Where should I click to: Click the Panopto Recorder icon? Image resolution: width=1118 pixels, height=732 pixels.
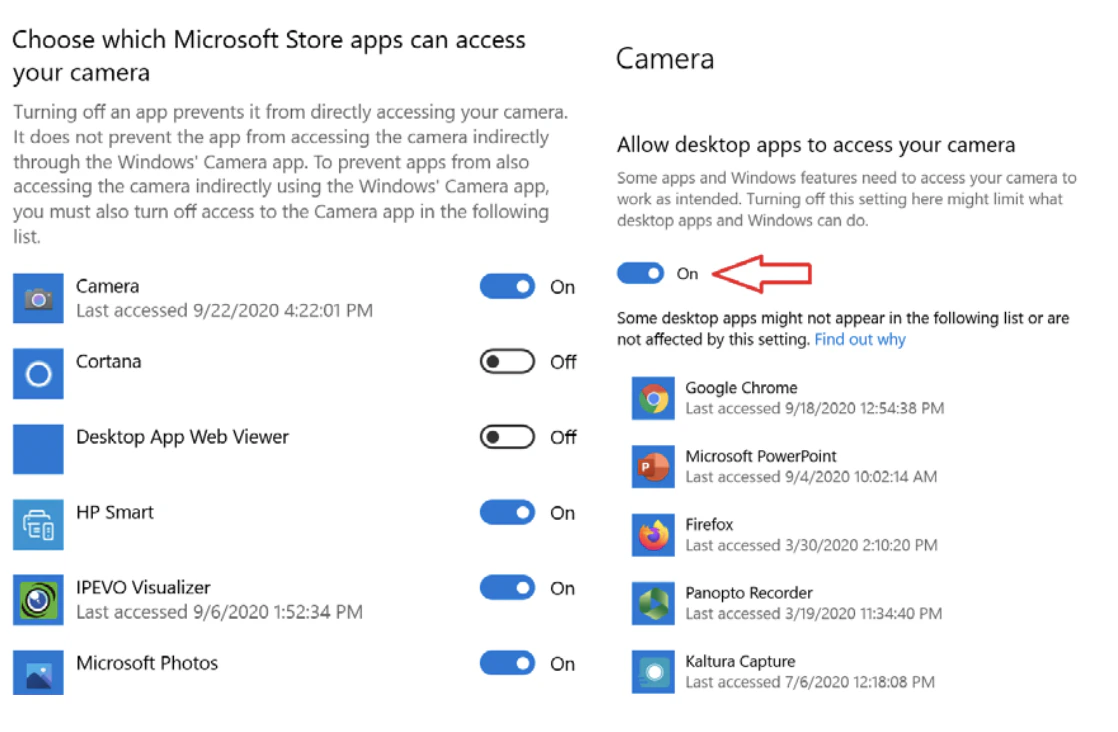(x=653, y=604)
